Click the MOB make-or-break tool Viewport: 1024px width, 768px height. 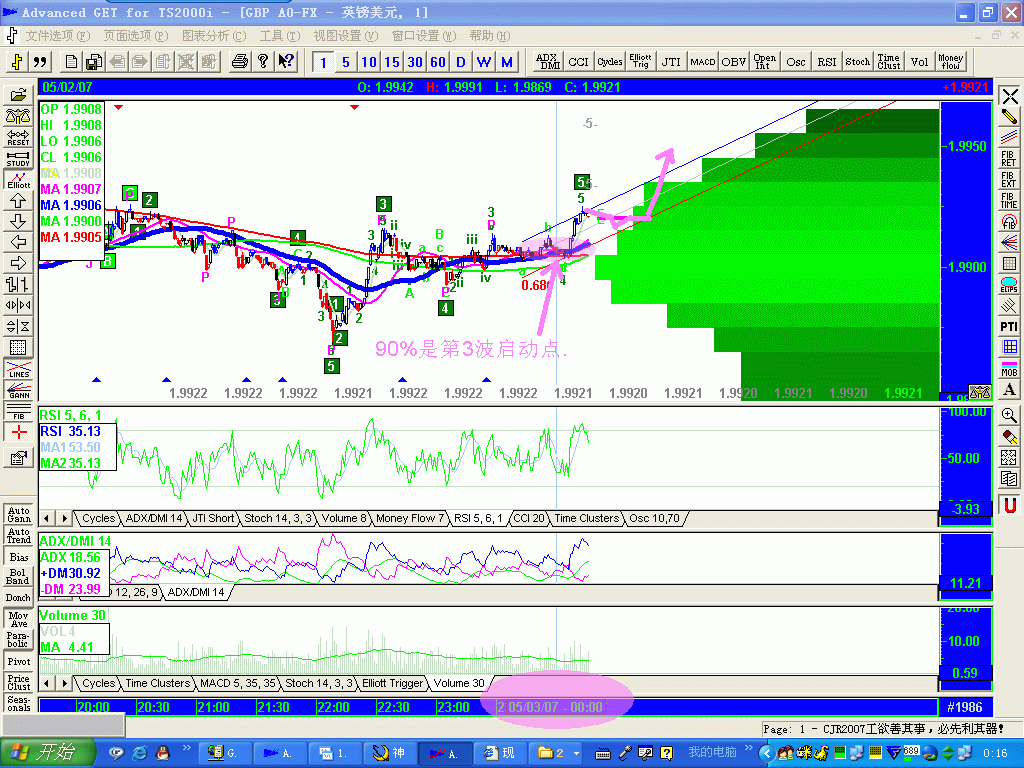1009,368
